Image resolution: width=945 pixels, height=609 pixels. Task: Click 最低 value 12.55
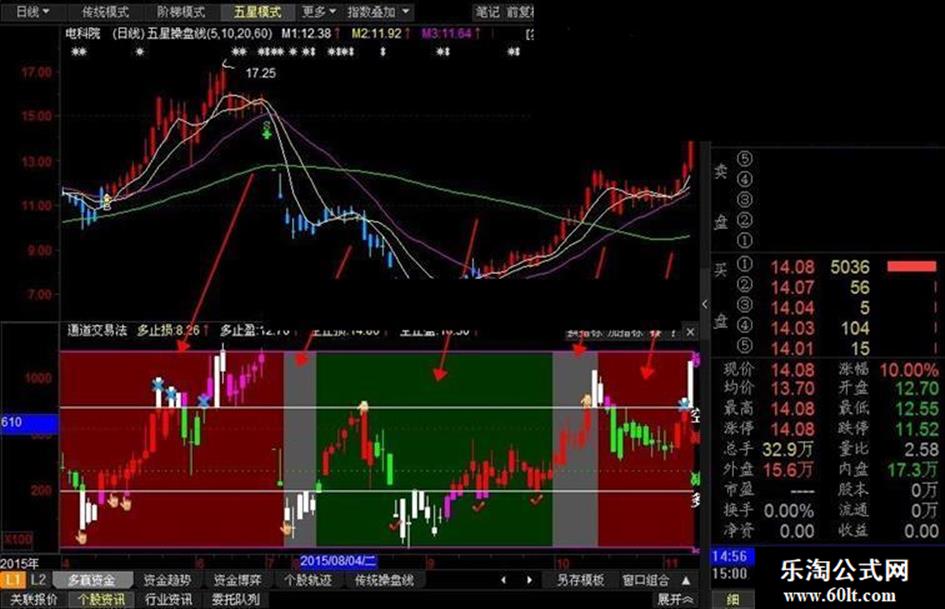pyautogui.click(x=916, y=409)
